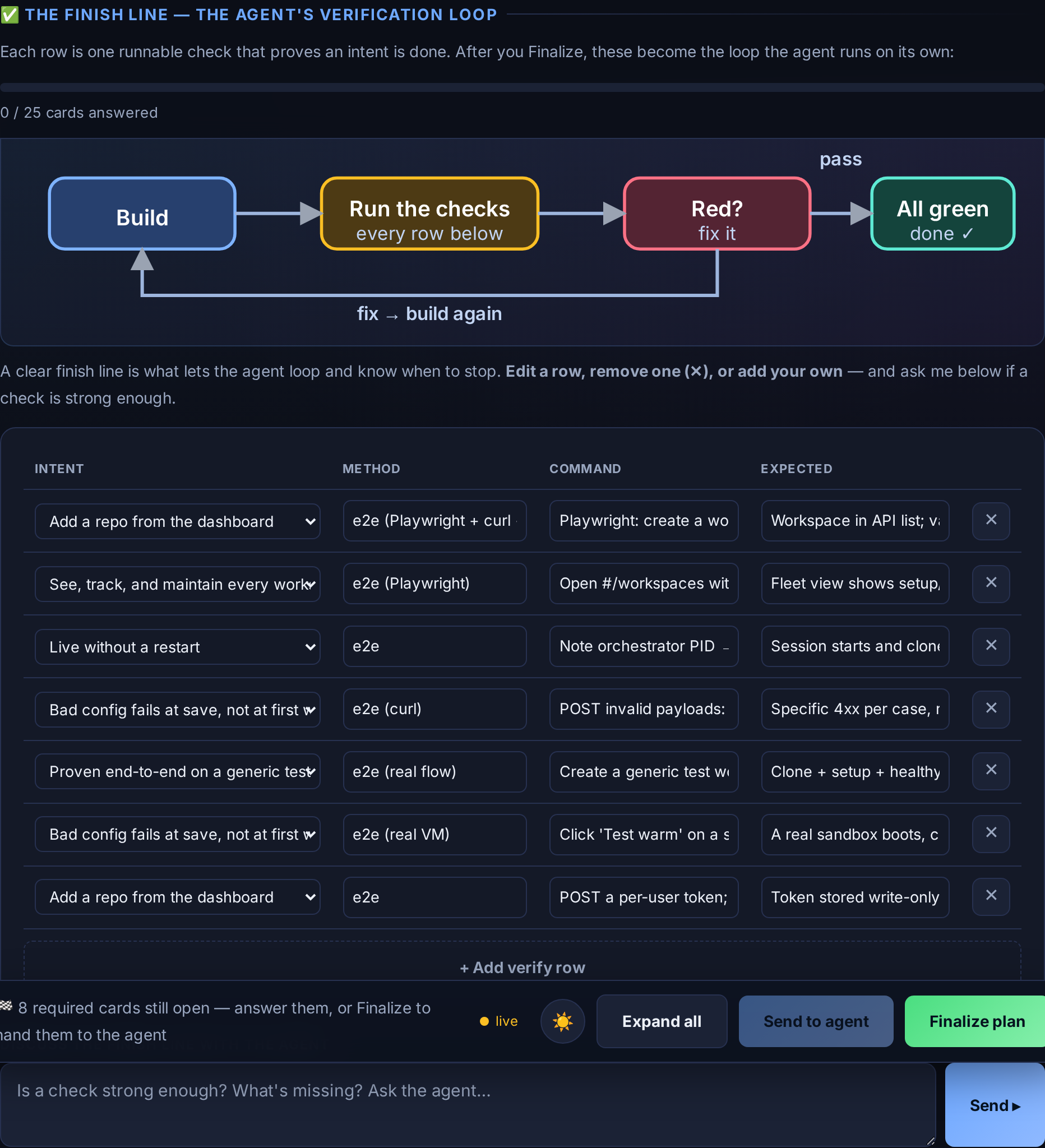This screenshot has height=1148, width=1045.
Task: Edit the 'Specific 4xx per case' expected field
Action: click(x=855, y=709)
